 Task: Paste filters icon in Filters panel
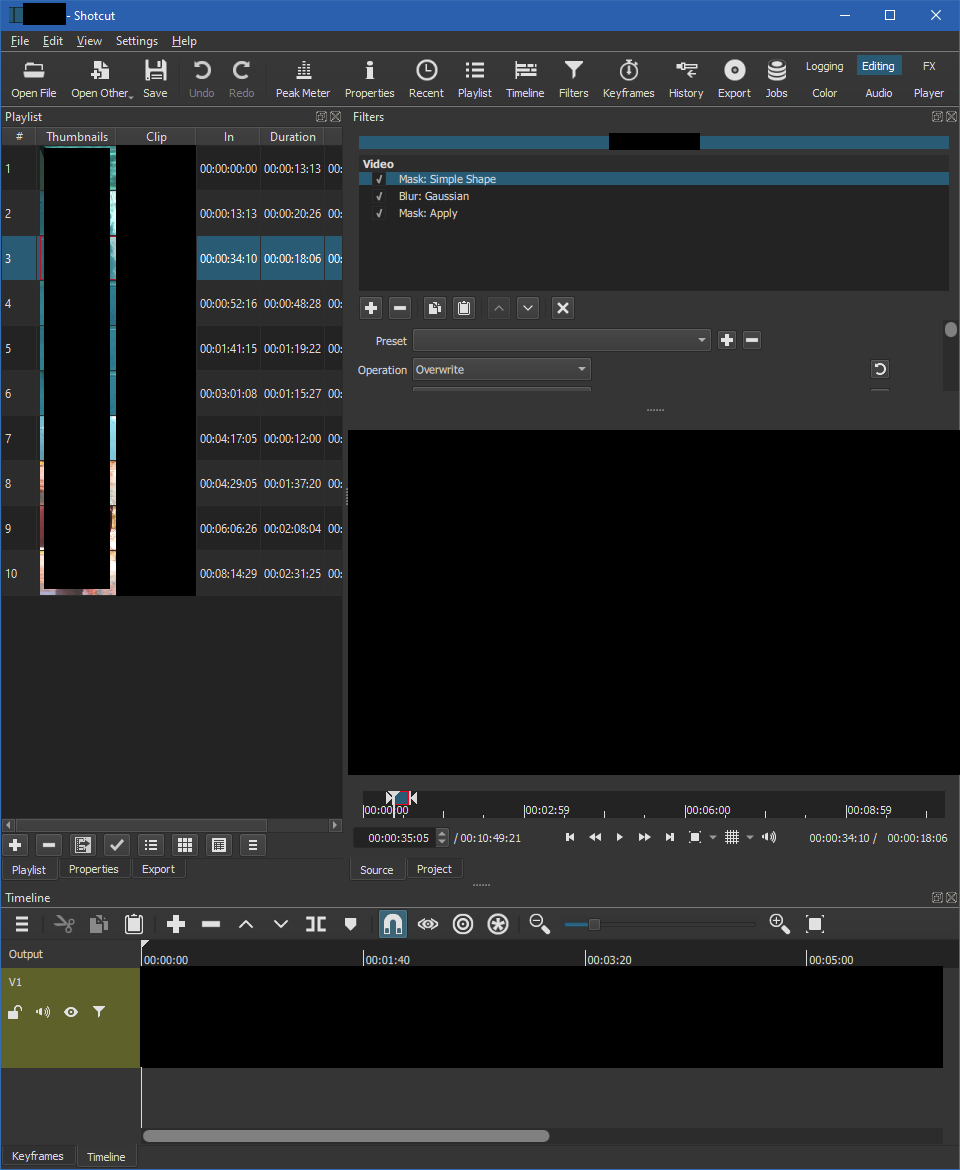464,308
